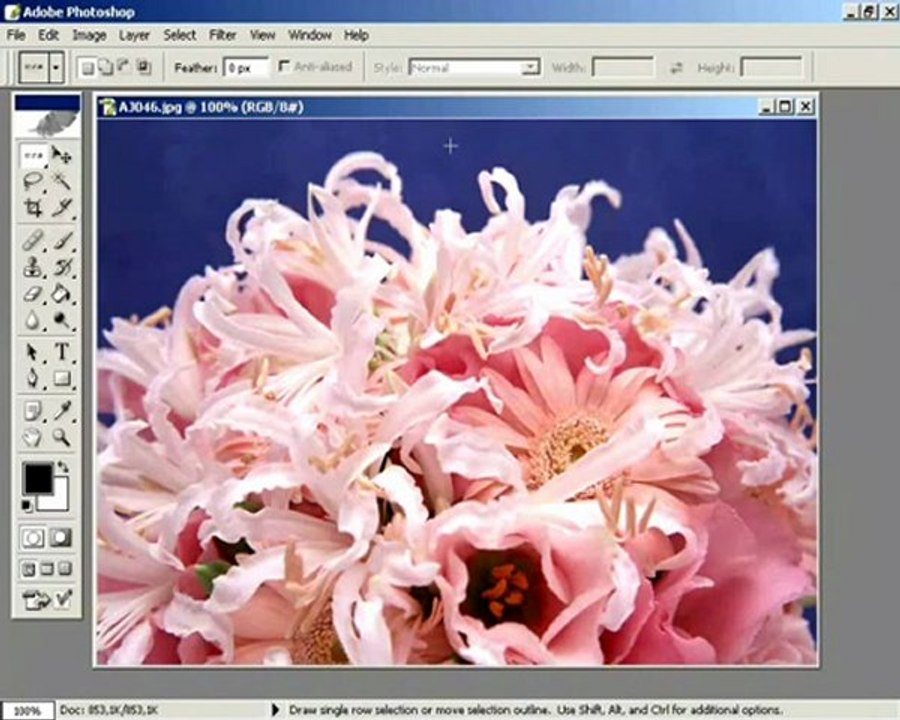Viewport: 900px width, 720px height.
Task: Open the Help menu
Action: (356, 35)
